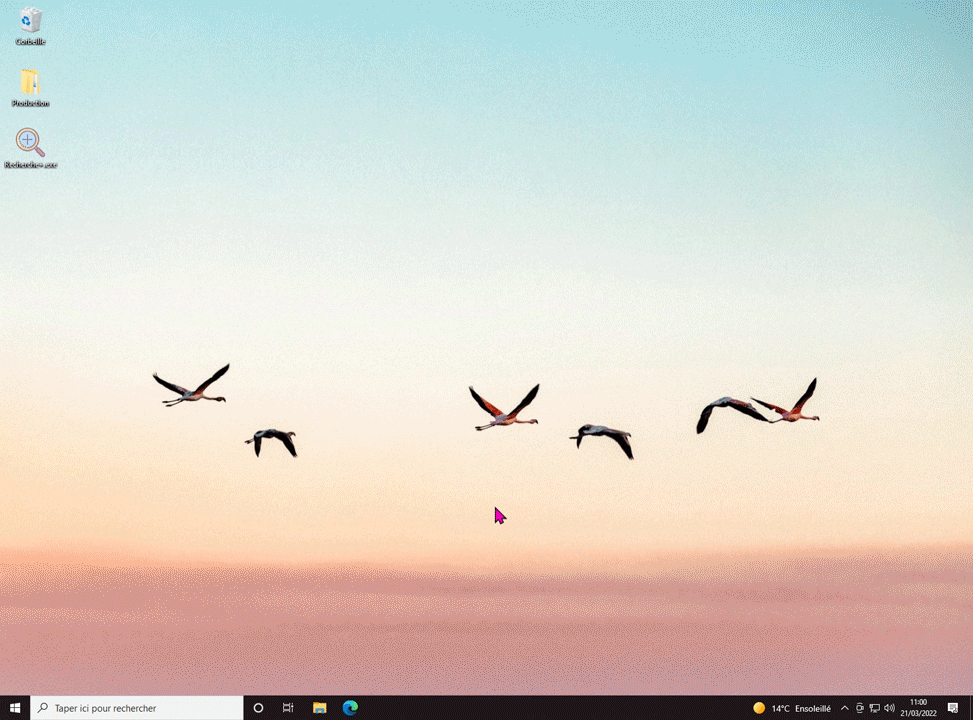Open network status tray icon

tap(874, 708)
